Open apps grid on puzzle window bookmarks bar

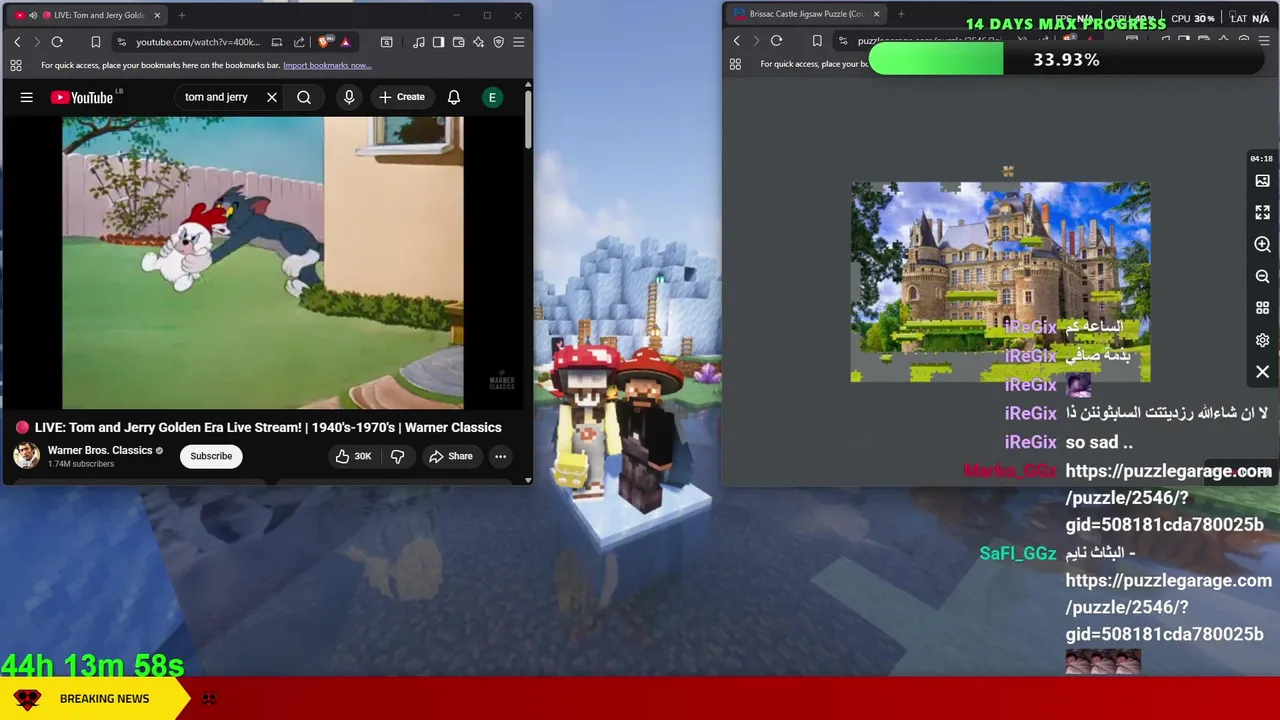coord(735,64)
